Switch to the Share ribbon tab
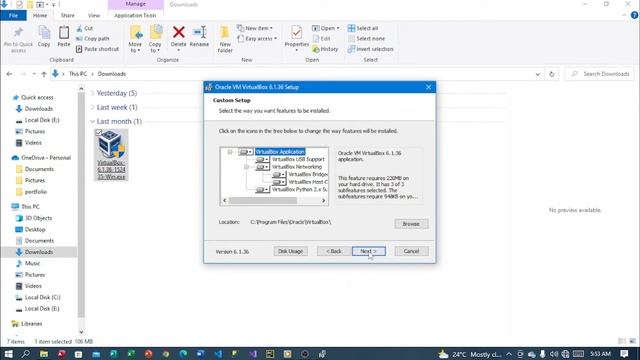 (x=68, y=16)
